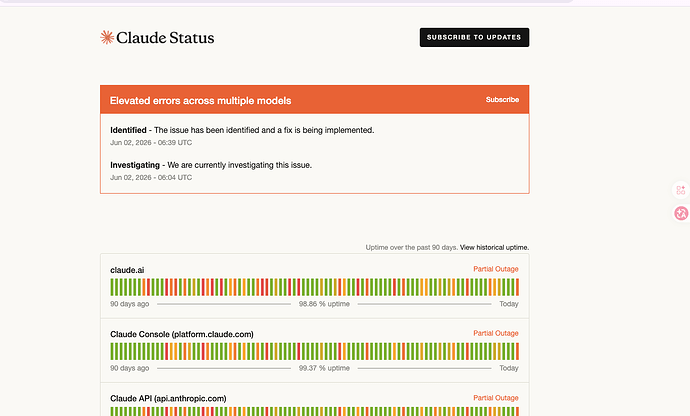Click the Claude Status logo

click(x=157, y=37)
